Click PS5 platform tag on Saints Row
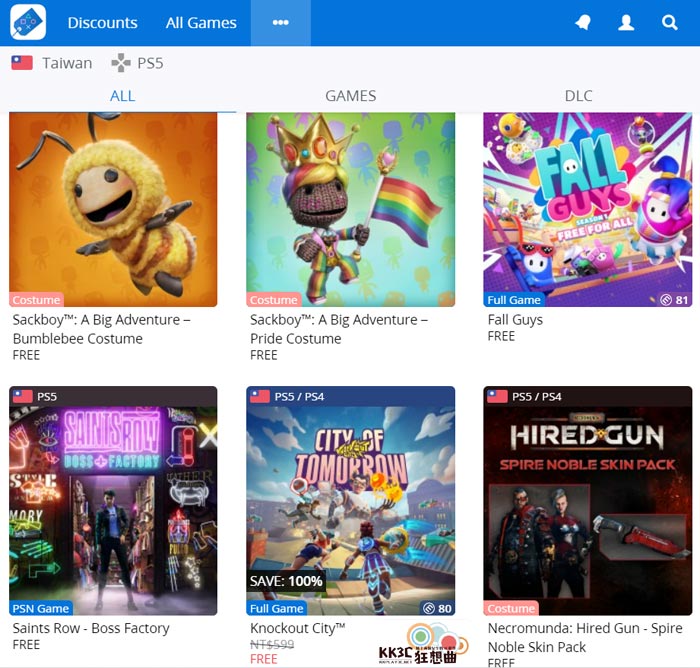 point(47,397)
